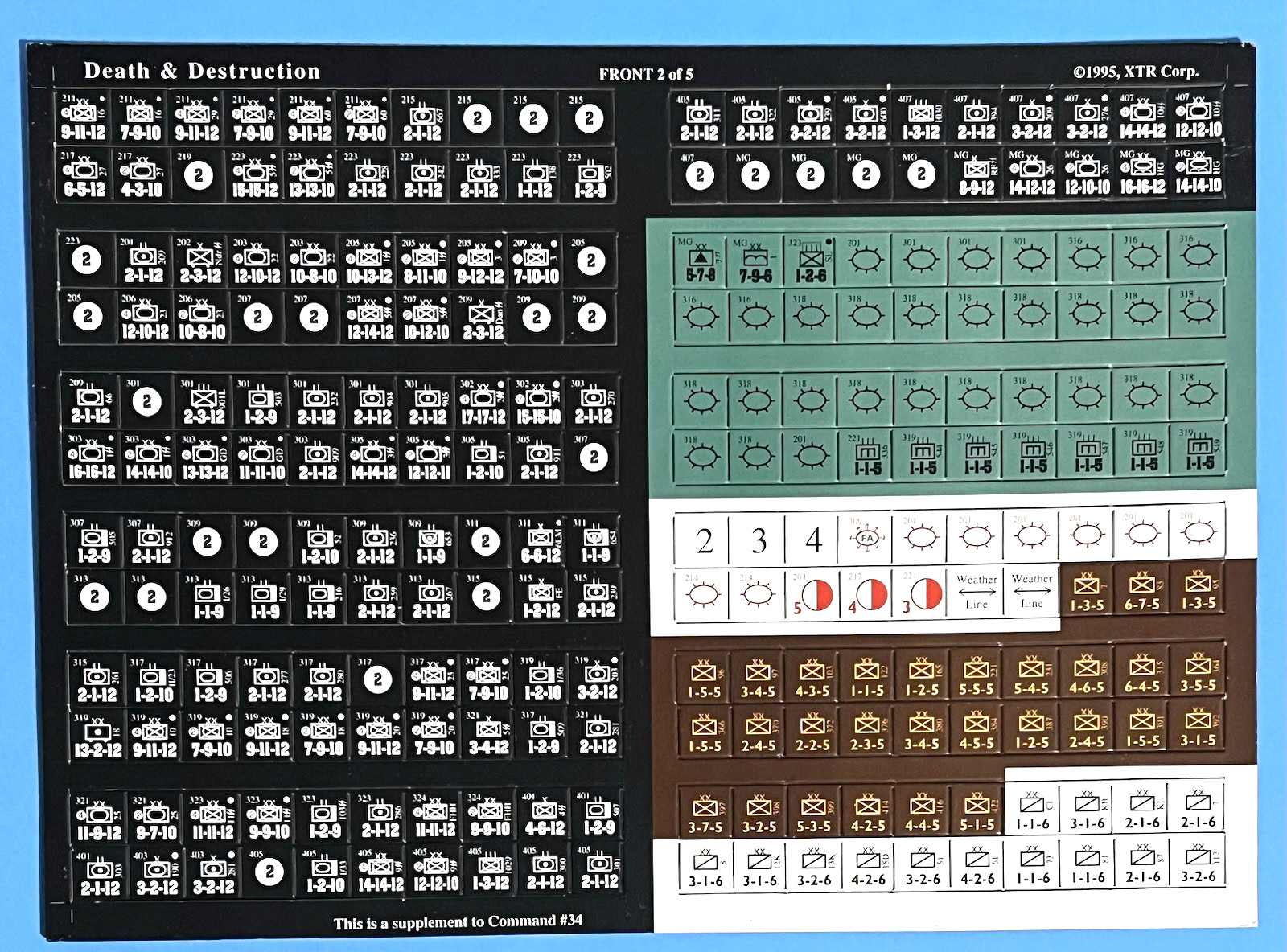1287x952 pixels.
Task: Click the large white number 3 marker
Action: pos(758,539)
